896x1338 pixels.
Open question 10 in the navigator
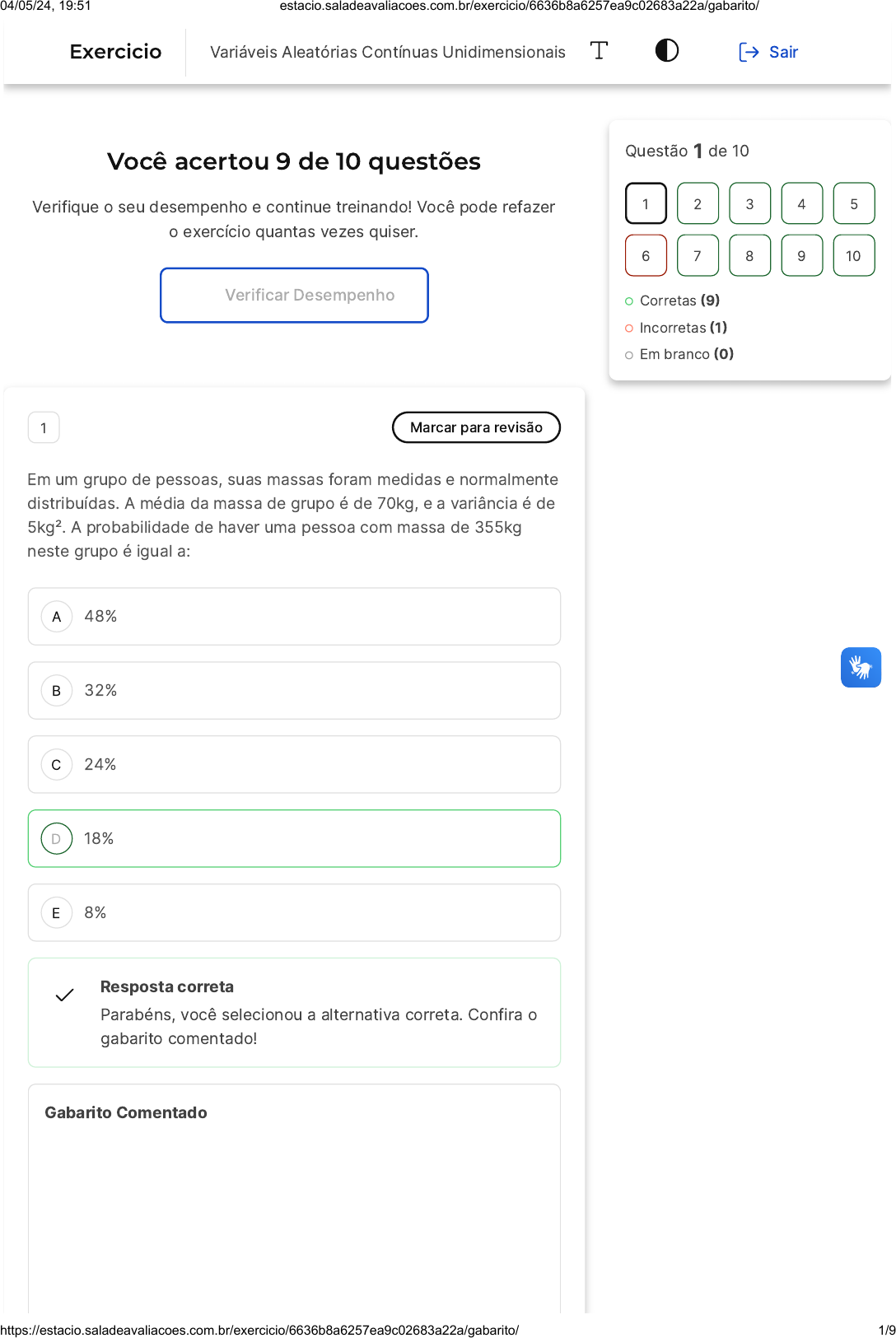[853, 256]
